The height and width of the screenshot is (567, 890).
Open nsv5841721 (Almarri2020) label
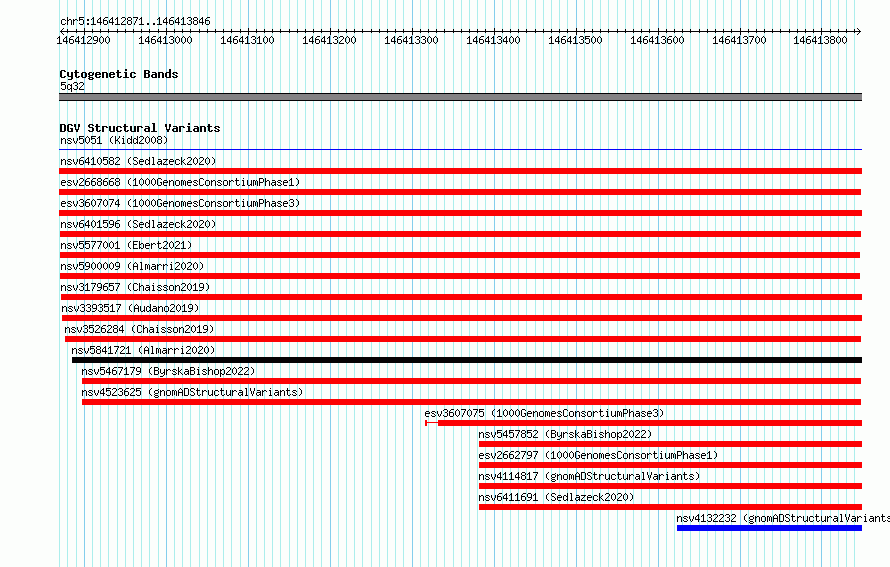143,350
